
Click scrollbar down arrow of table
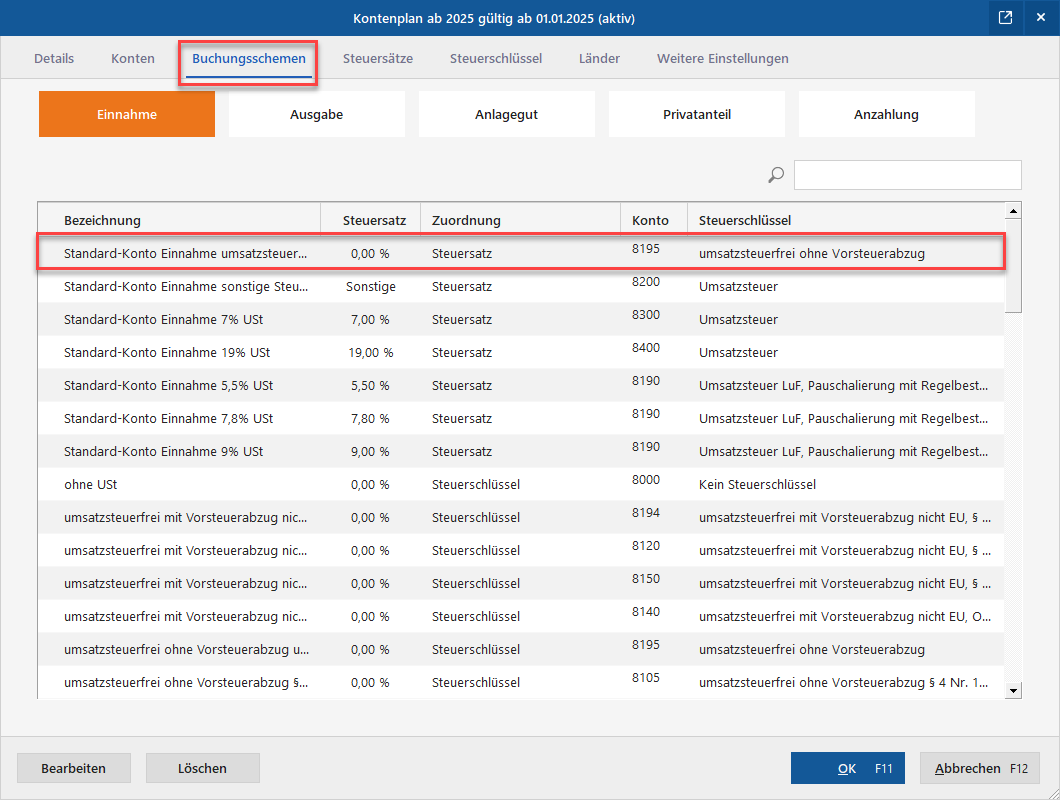pyautogui.click(x=1013, y=690)
